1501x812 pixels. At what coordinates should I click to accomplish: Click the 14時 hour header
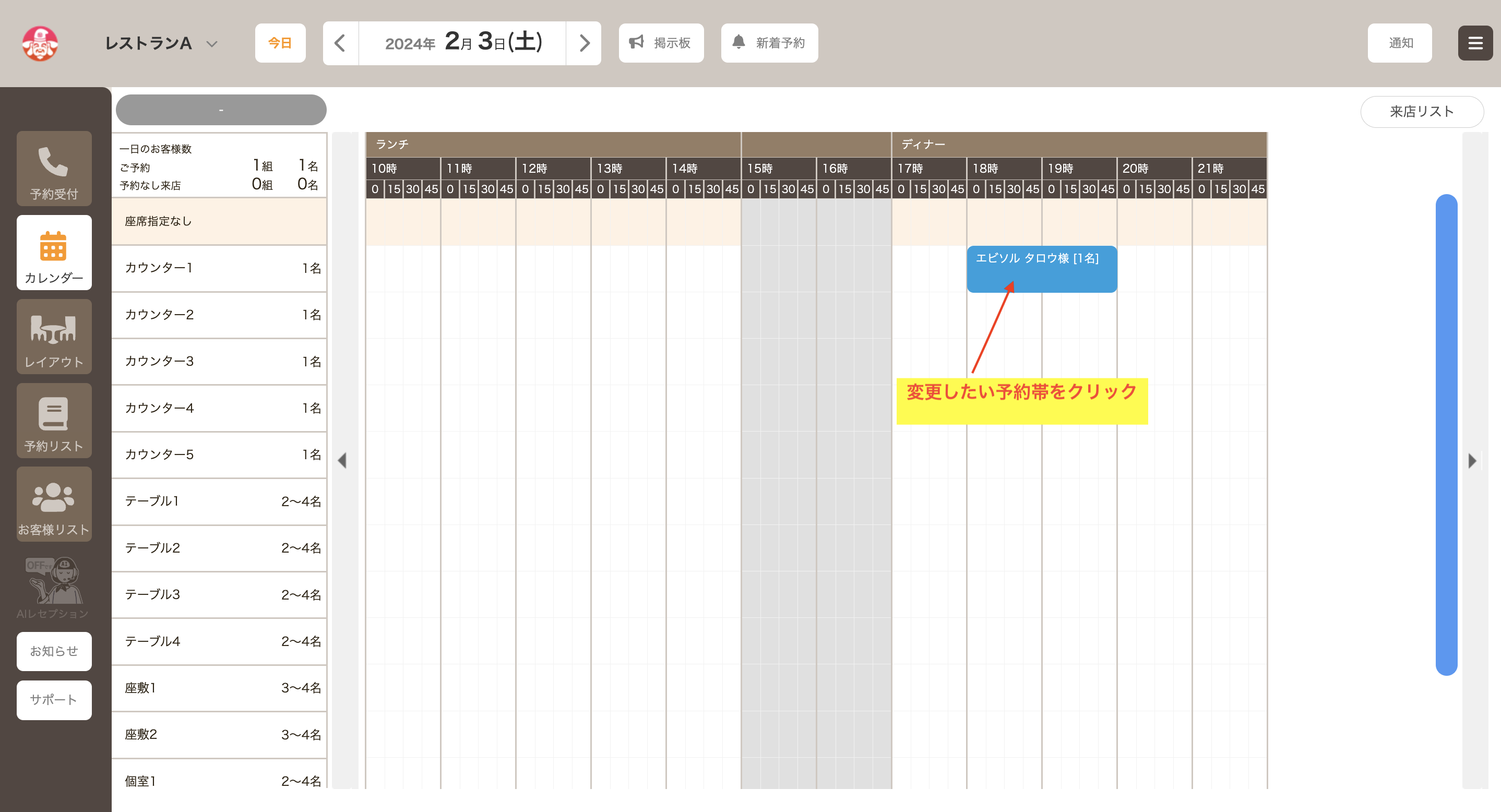[x=704, y=169]
